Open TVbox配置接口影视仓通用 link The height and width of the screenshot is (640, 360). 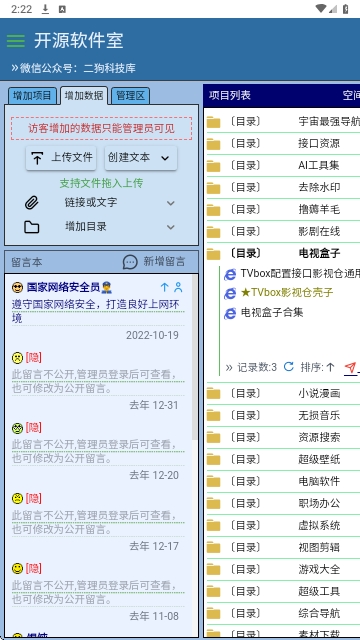point(300,273)
